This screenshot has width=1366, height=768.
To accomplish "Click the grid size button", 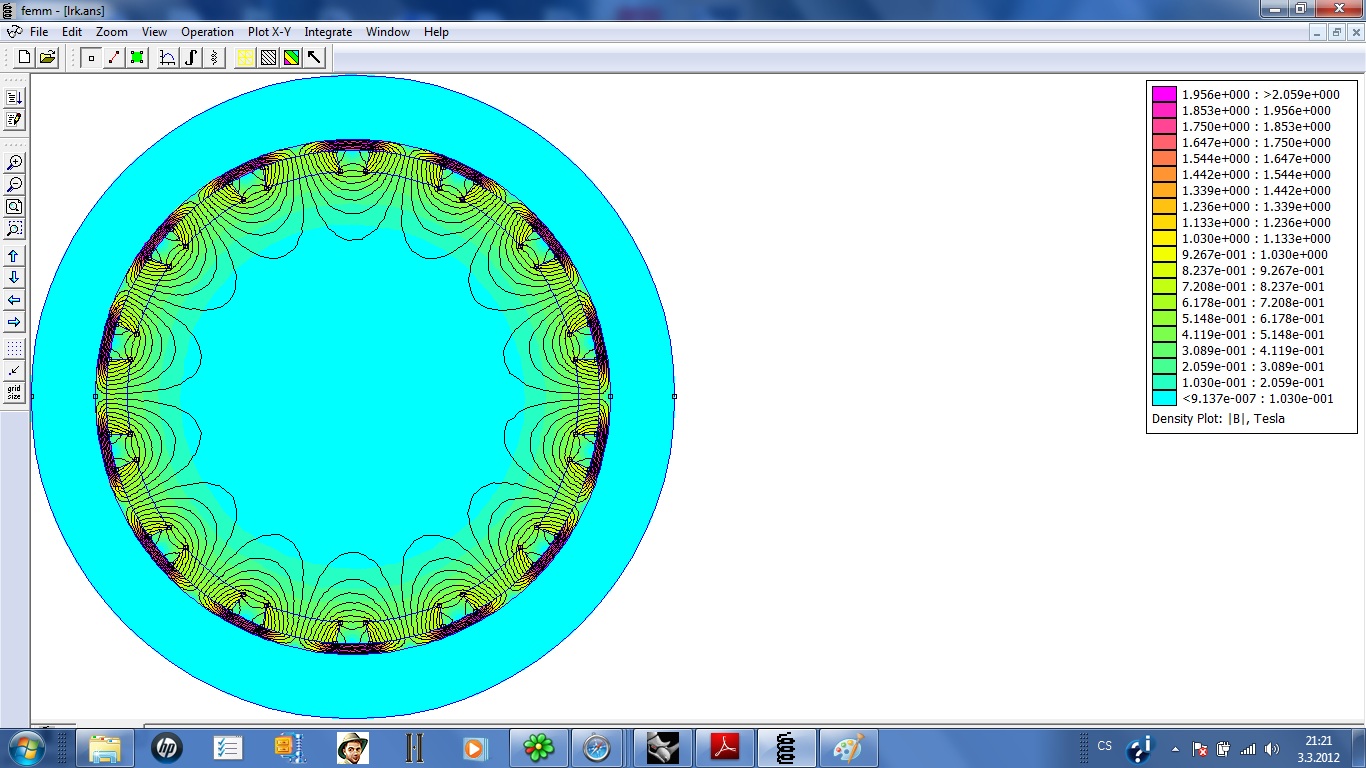I will coord(14,393).
